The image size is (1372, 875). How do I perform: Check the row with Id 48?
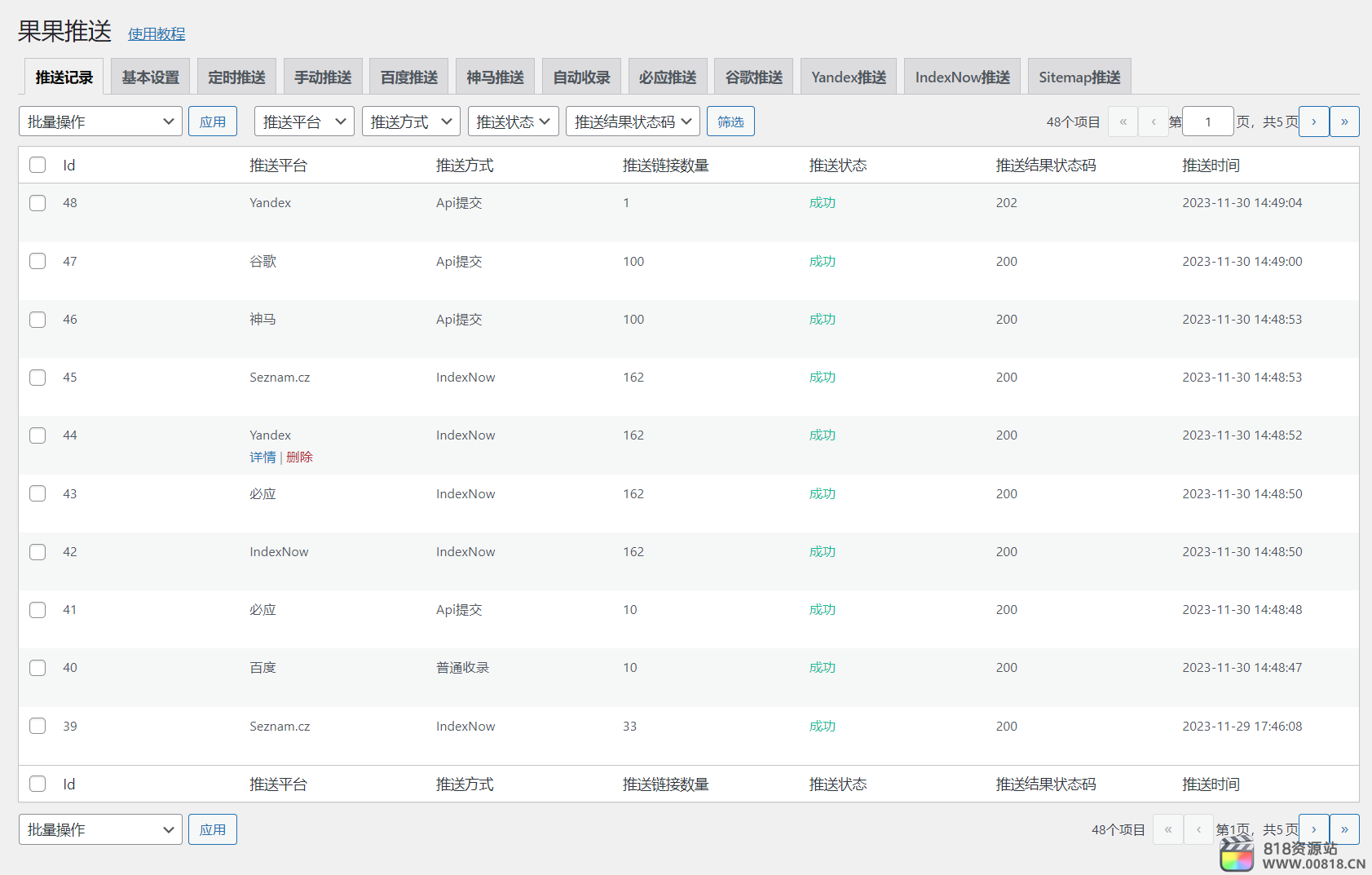[37, 203]
